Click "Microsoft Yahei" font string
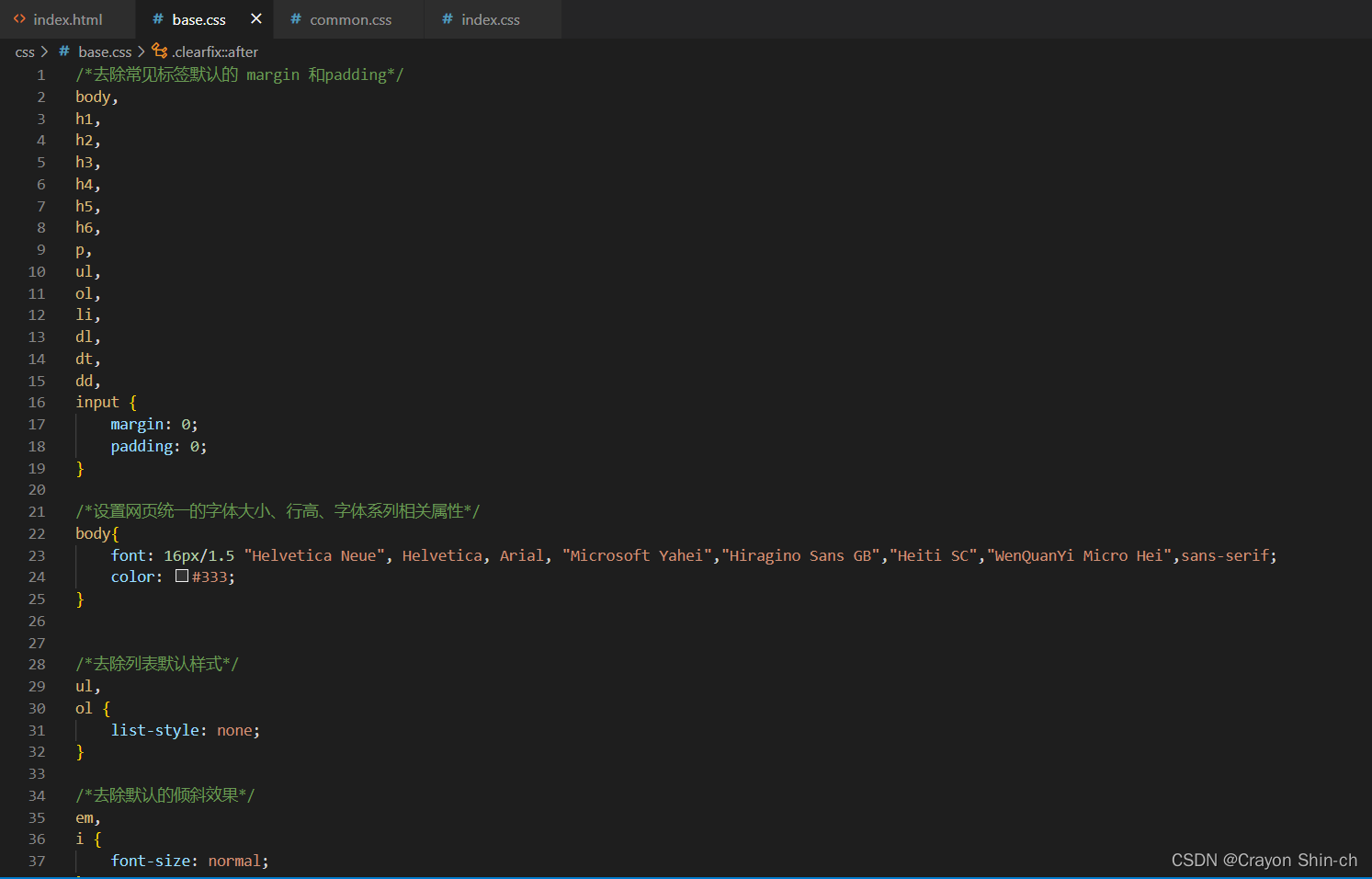The height and width of the screenshot is (879, 1372). point(638,556)
